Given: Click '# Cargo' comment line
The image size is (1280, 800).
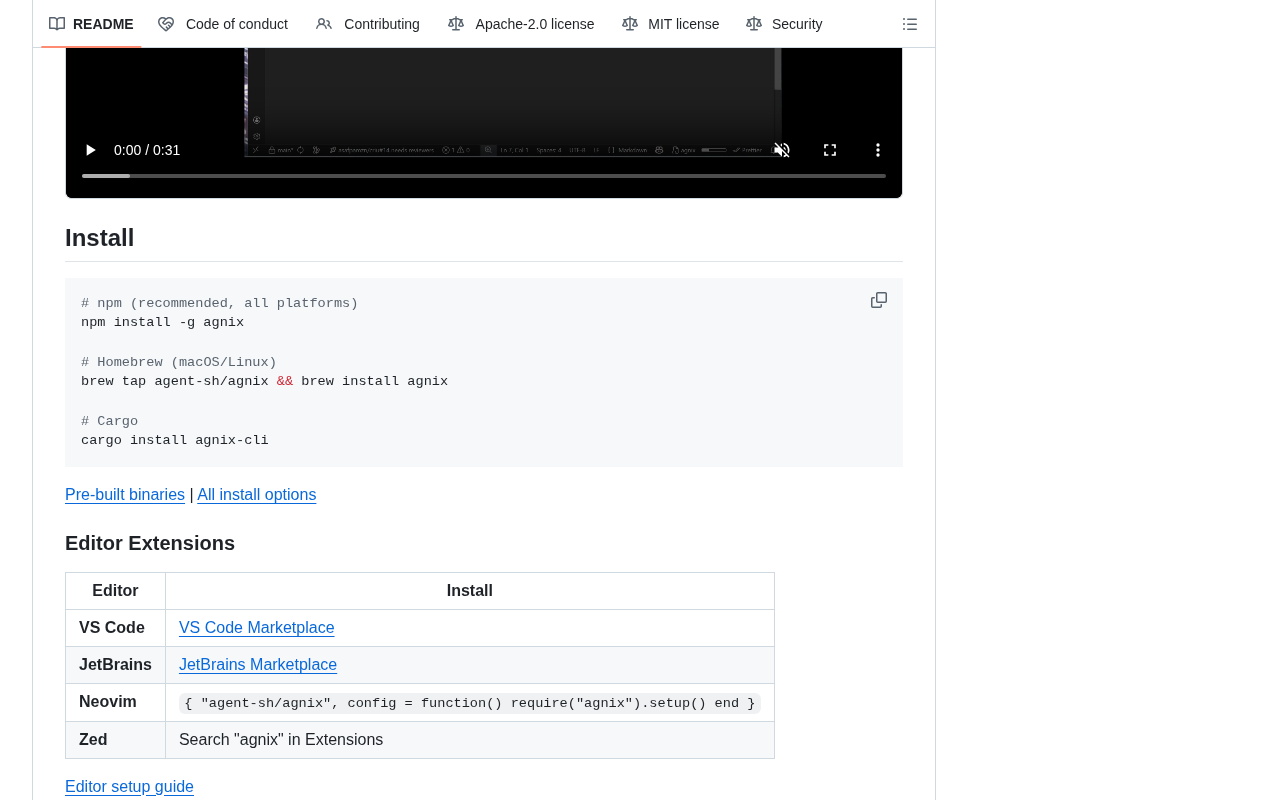Looking at the screenshot, I should [x=110, y=422].
